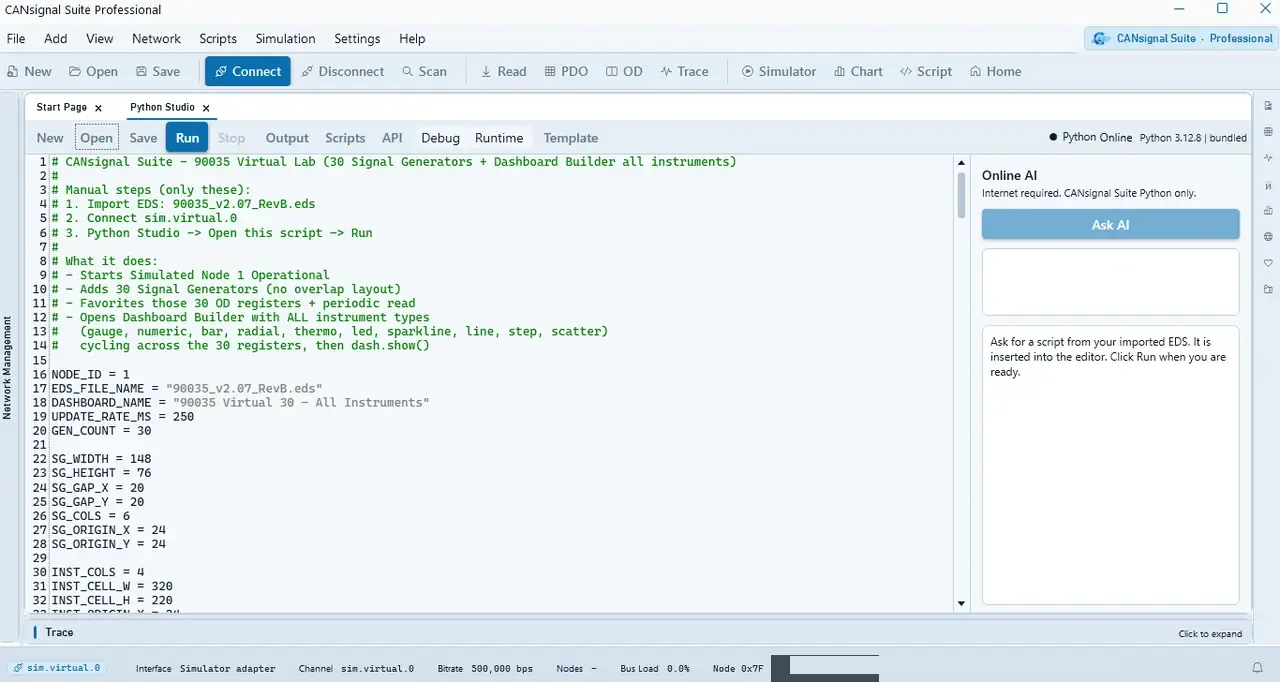Click the folder icon in right sidebar
Viewport: 1280px width, 682px height.
click(x=1268, y=289)
